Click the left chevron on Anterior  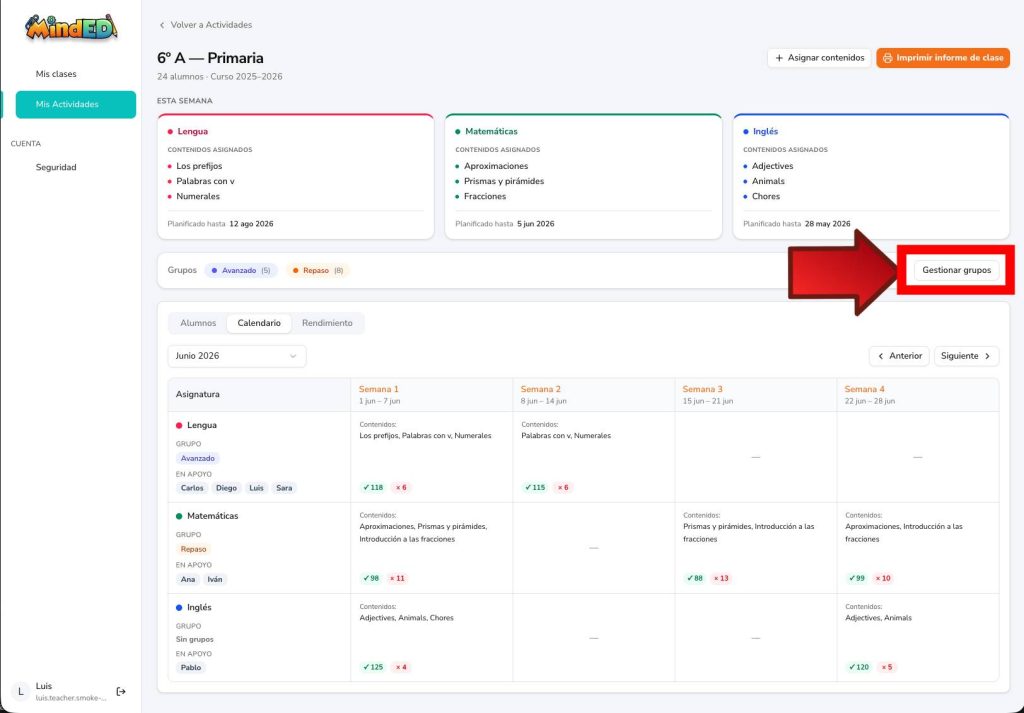pos(880,356)
